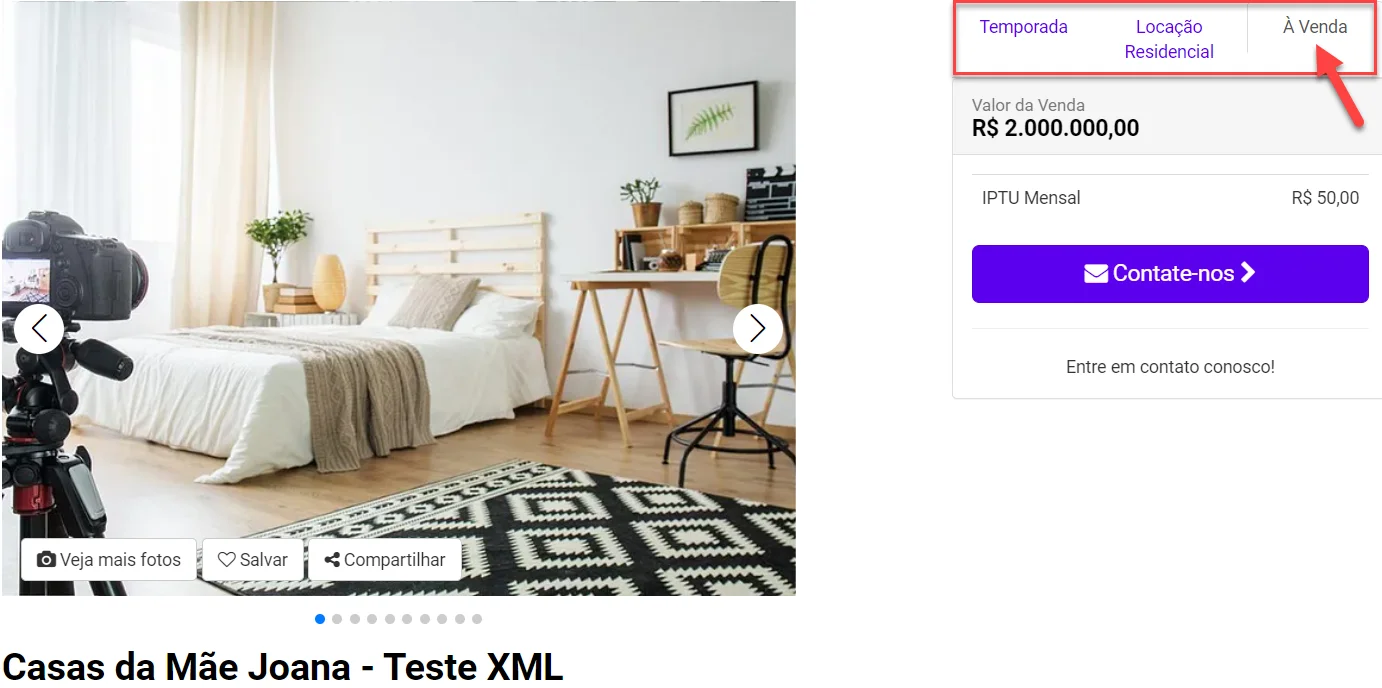Select the first carousel dot indicator
This screenshot has height=688, width=1382.
320,619
